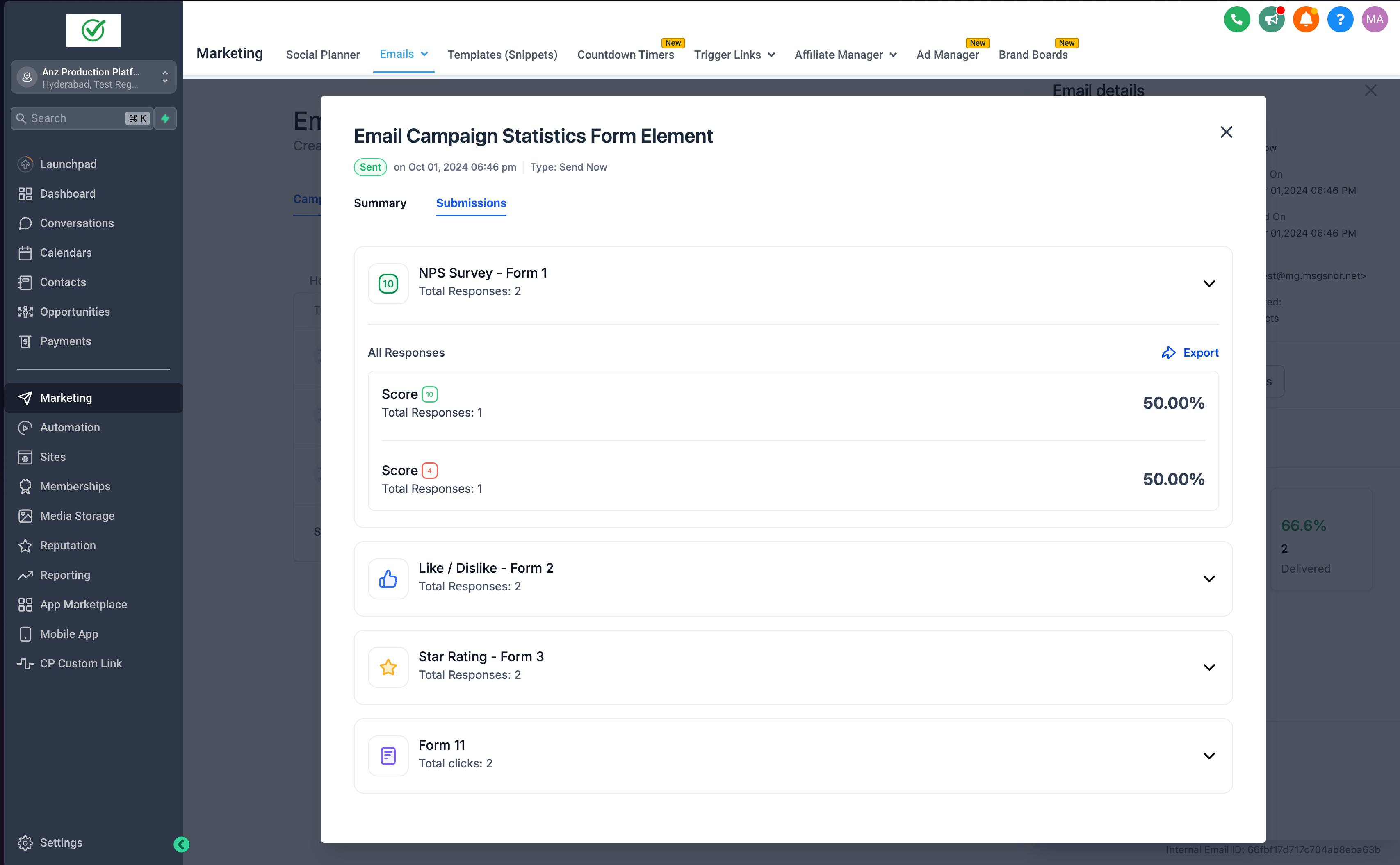Click the MA user avatar

point(1374,19)
